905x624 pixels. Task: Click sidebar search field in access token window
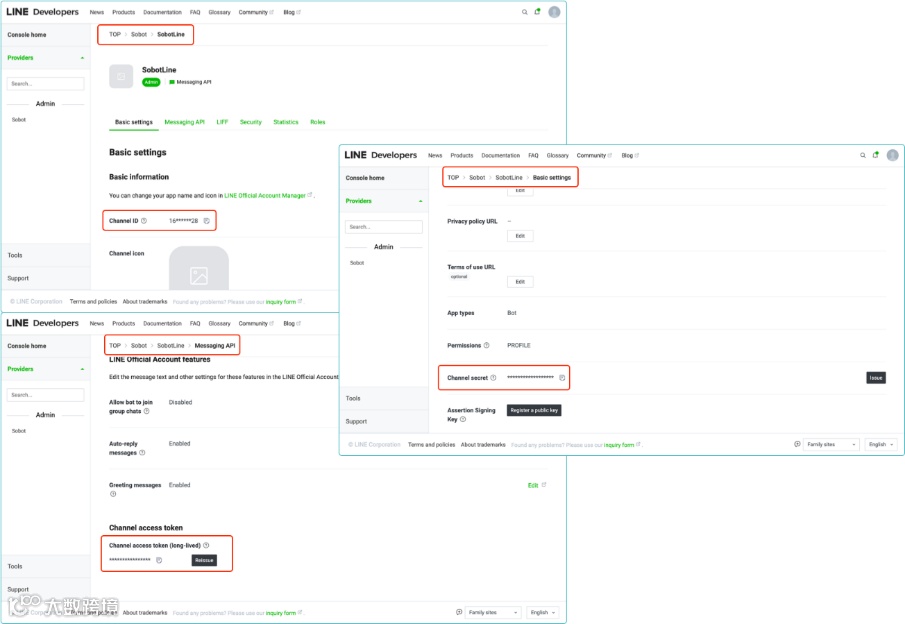click(x=46, y=395)
